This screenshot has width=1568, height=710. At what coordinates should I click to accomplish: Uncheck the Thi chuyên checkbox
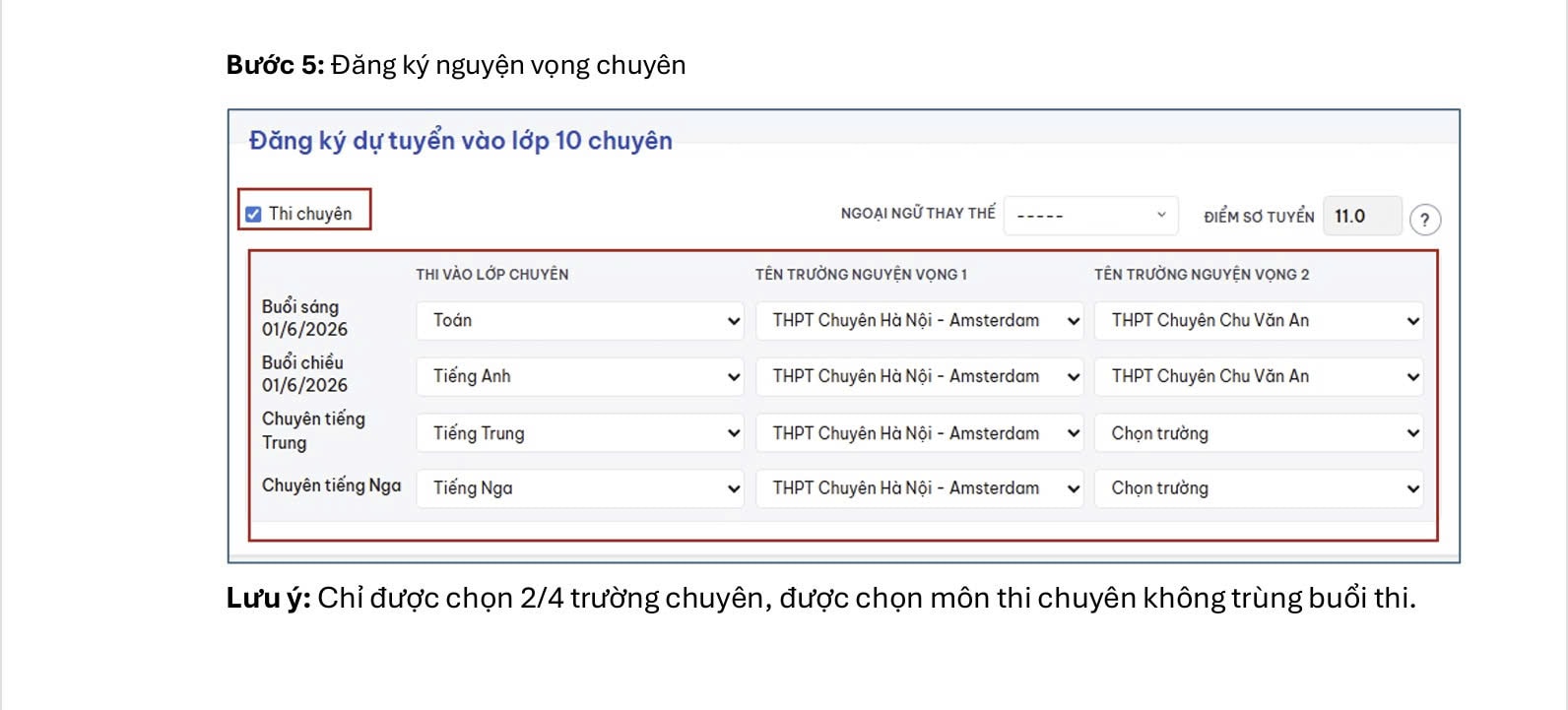[254, 214]
